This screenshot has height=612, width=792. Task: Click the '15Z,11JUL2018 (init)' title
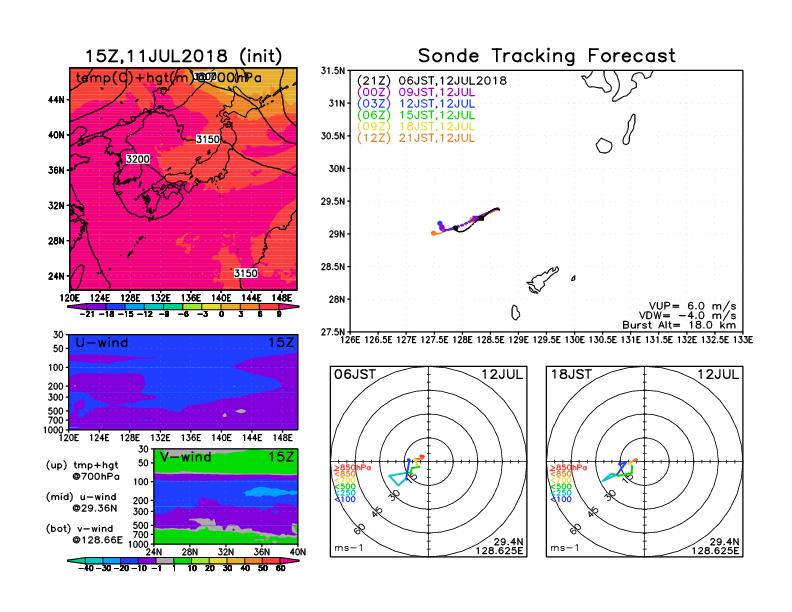point(183,56)
